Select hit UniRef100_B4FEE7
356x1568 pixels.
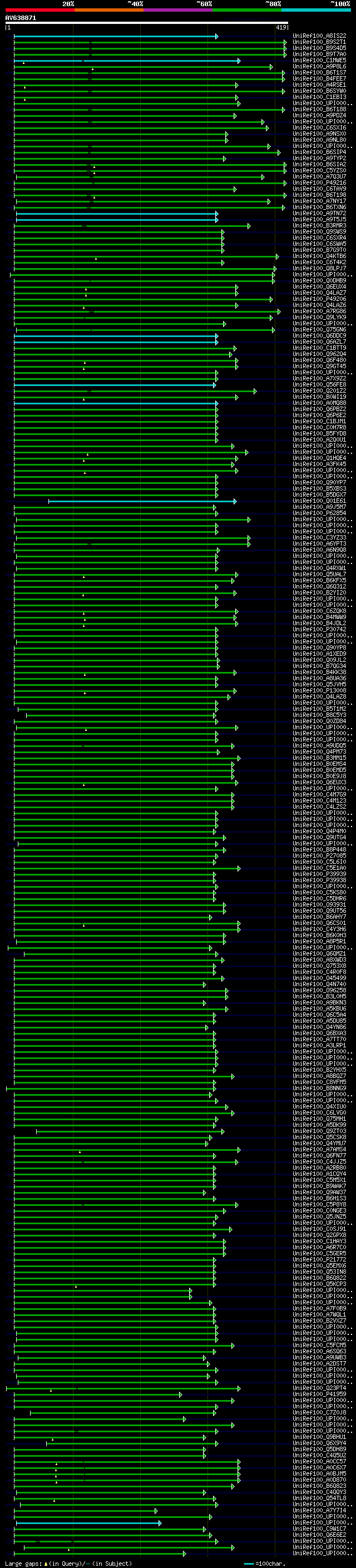[319, 79]
